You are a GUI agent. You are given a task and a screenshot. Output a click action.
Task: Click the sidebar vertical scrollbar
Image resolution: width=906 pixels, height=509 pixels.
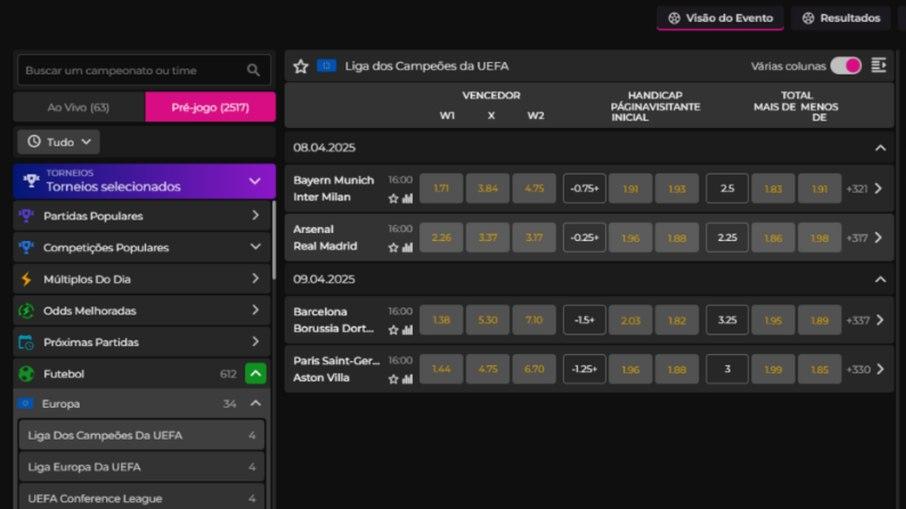(x=274, y=240)
